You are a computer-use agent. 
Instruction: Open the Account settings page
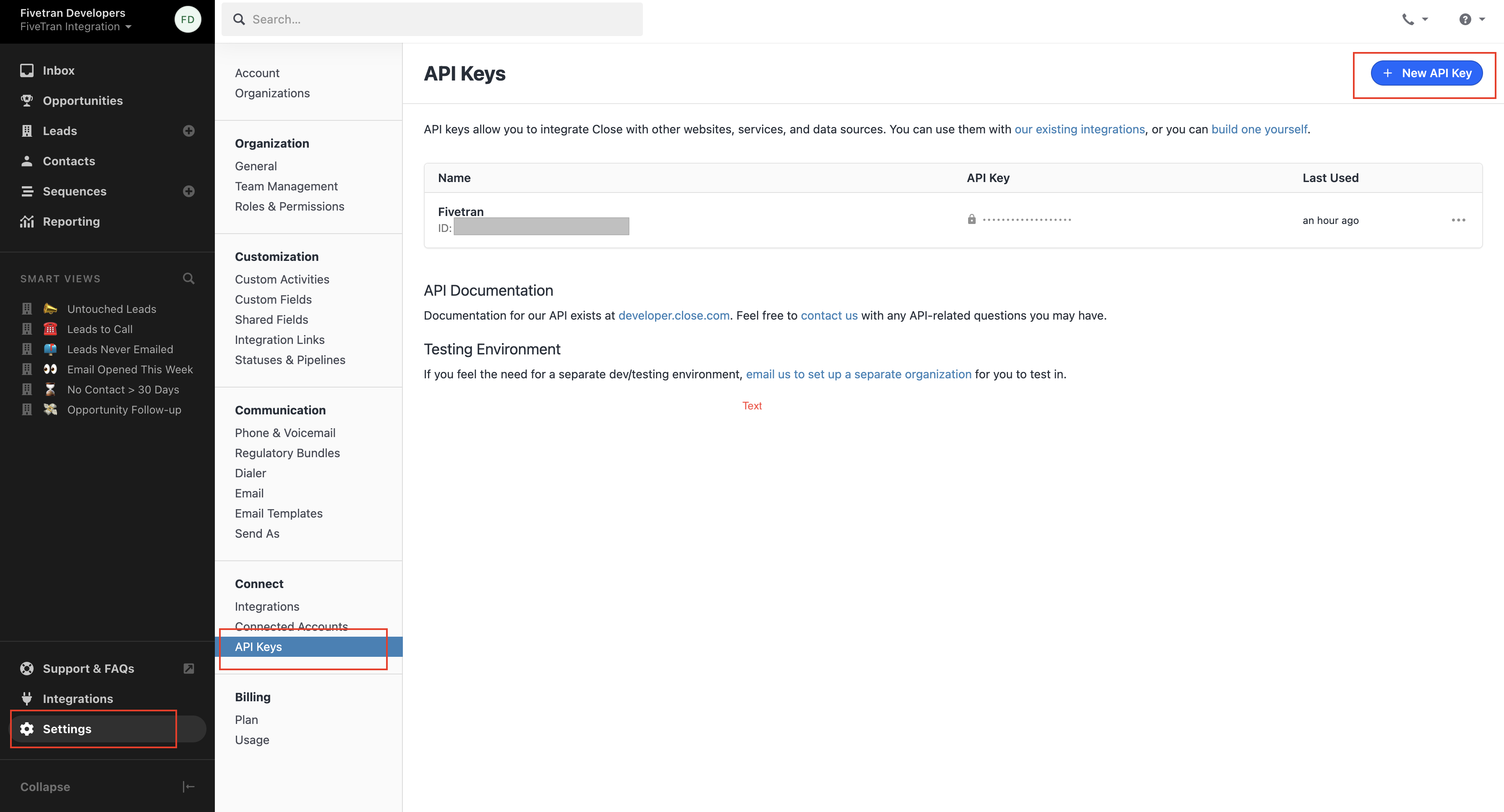pyautogui.click(x=257, y=73)
